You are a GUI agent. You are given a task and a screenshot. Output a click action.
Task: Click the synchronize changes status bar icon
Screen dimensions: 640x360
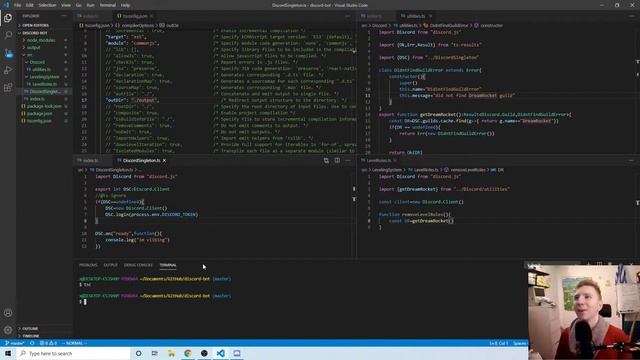coord(32,343)
